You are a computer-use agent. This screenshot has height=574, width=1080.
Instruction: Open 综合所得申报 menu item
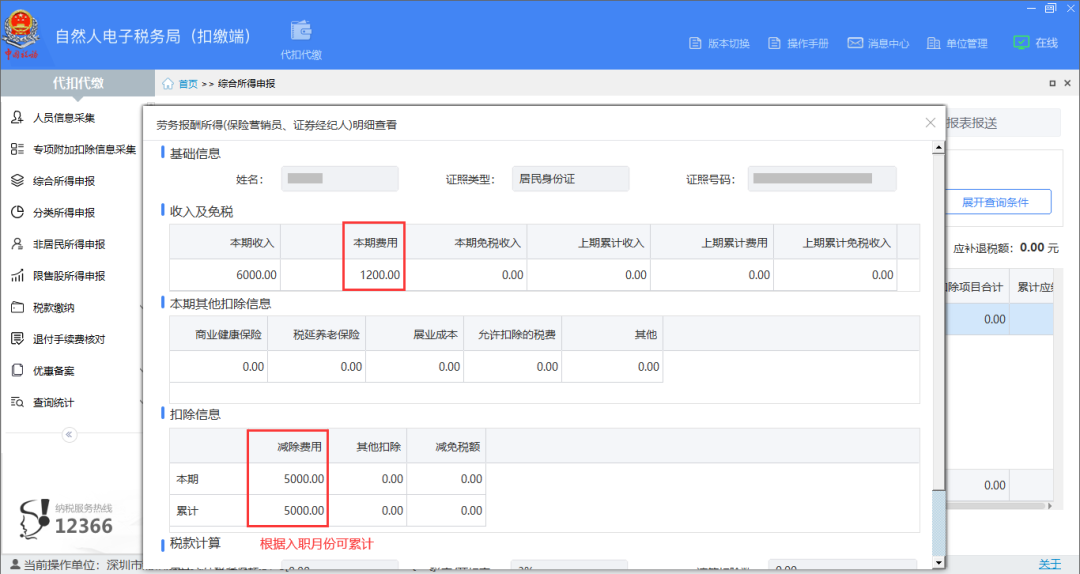(x=64, y=181)
